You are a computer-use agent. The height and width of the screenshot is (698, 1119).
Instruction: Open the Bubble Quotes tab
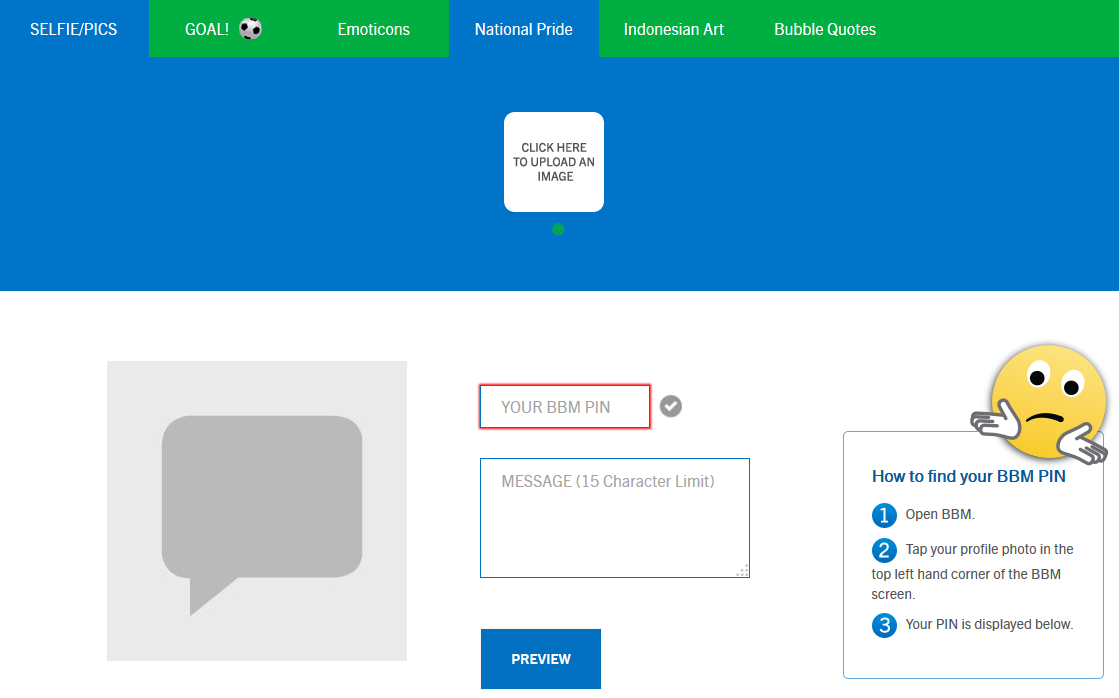click(825, 29)
